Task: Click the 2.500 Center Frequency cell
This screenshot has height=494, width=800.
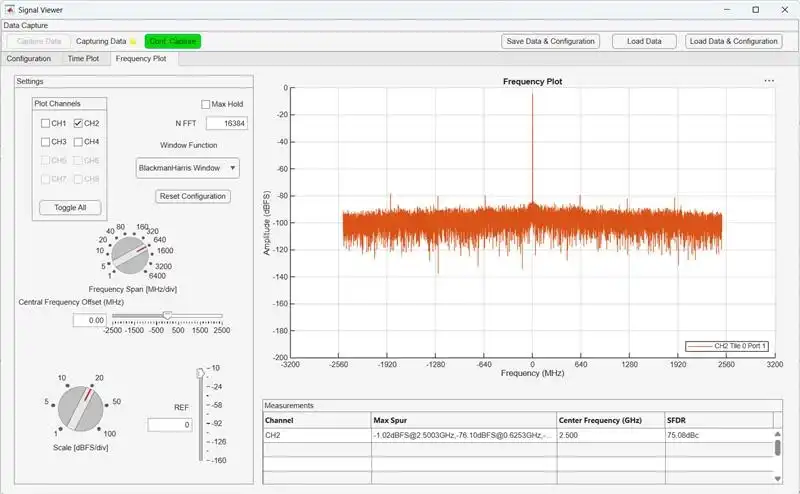Action: tap(611, 435)
